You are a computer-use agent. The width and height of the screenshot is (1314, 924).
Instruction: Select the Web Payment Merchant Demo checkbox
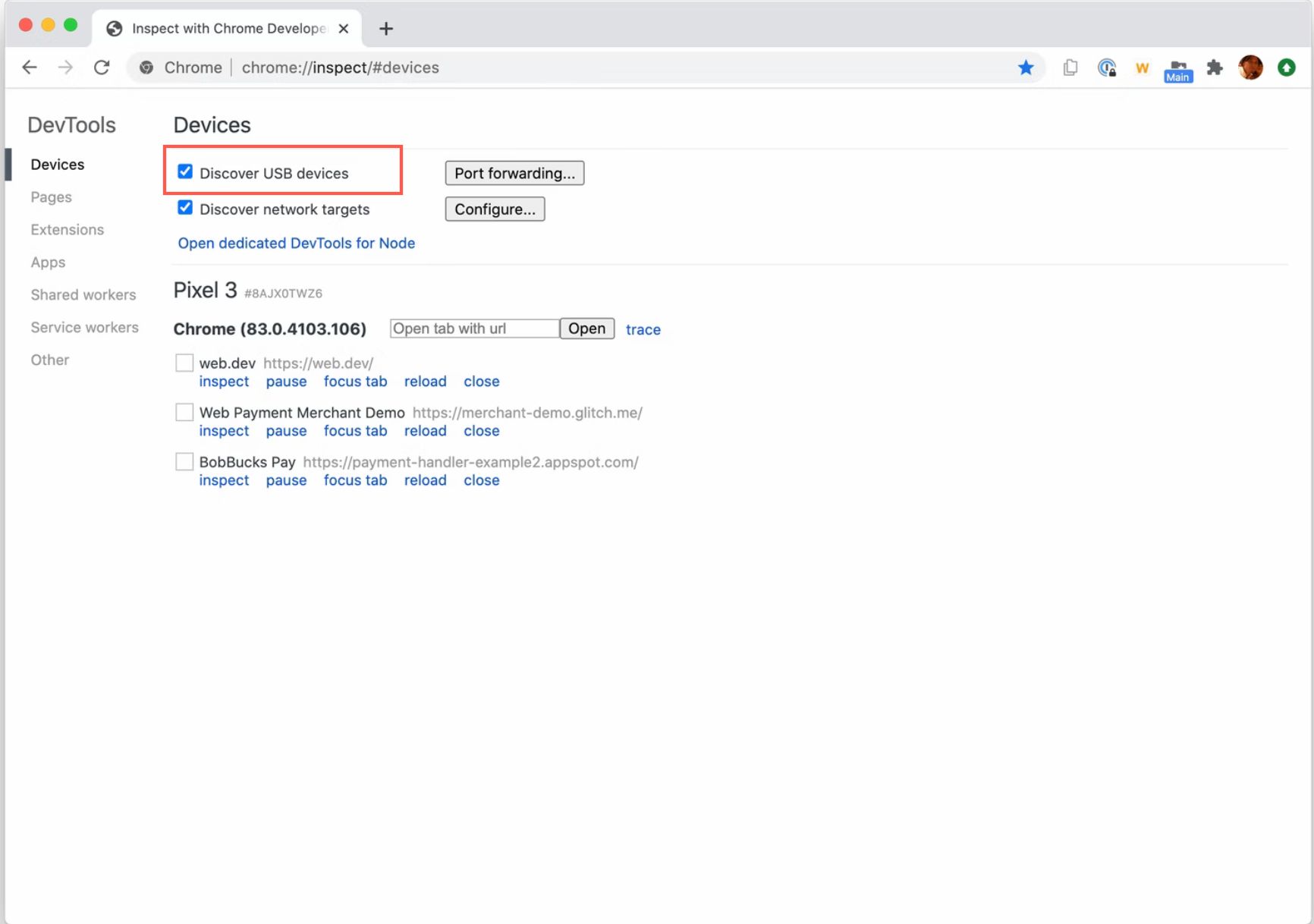[x=184, y=412]
